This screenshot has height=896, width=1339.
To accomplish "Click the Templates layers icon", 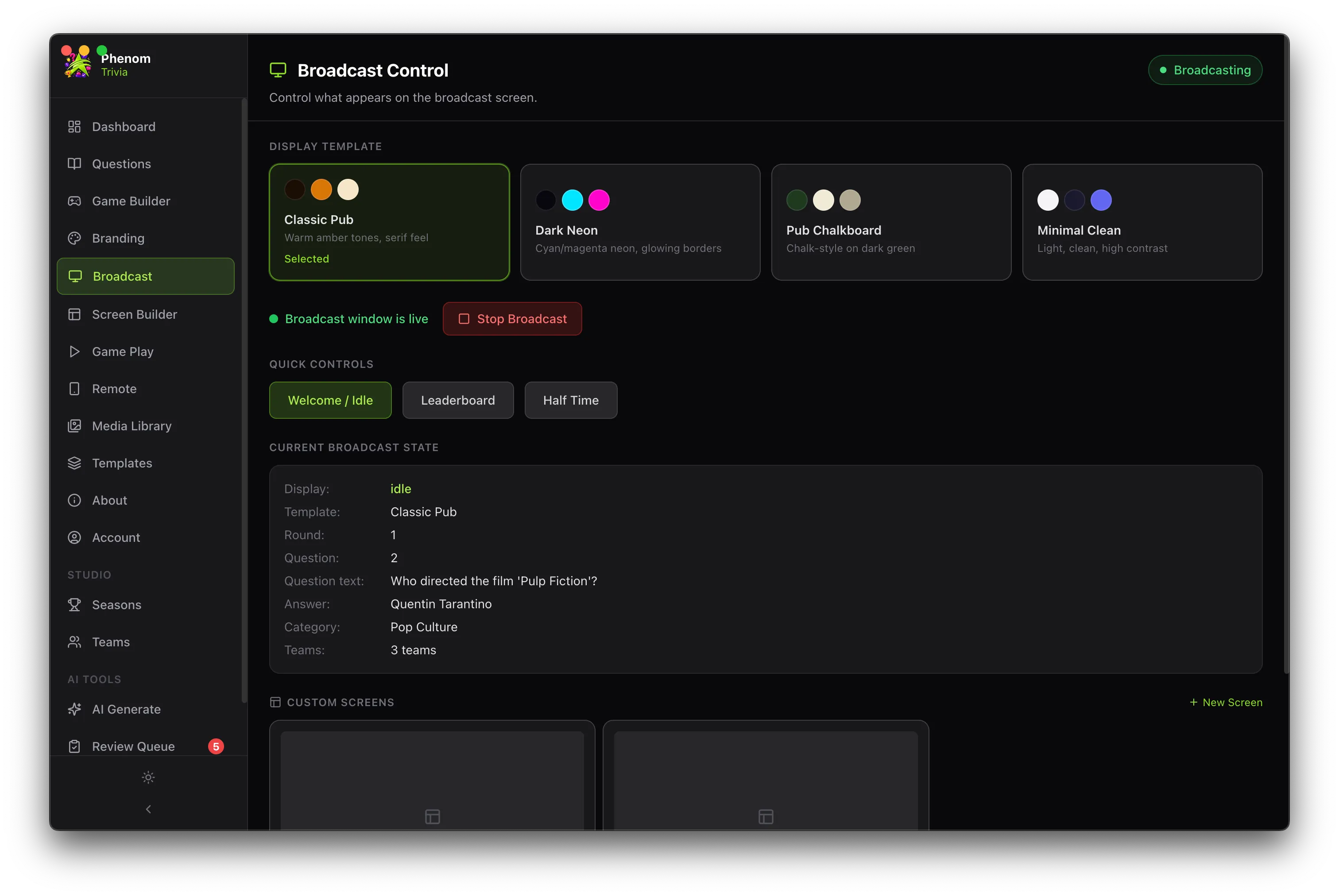I will click(x=74, y=463).
